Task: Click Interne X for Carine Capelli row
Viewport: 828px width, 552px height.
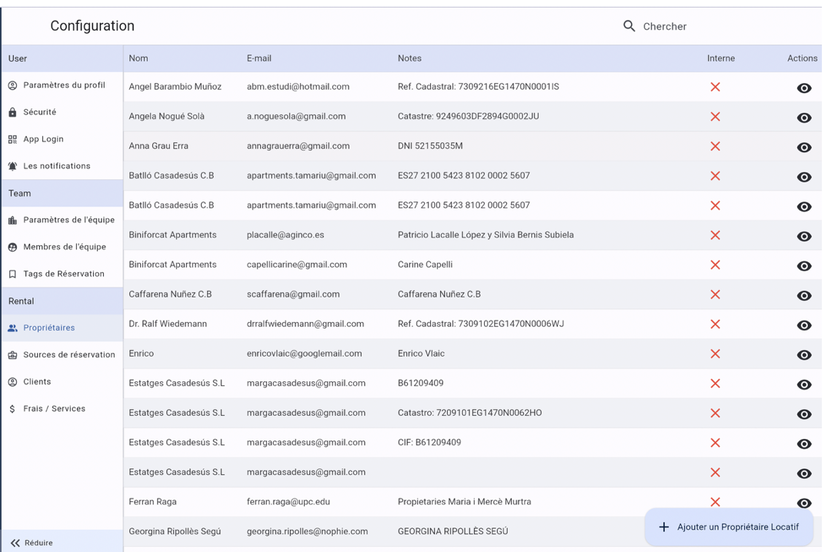Action: coord(715,265)
